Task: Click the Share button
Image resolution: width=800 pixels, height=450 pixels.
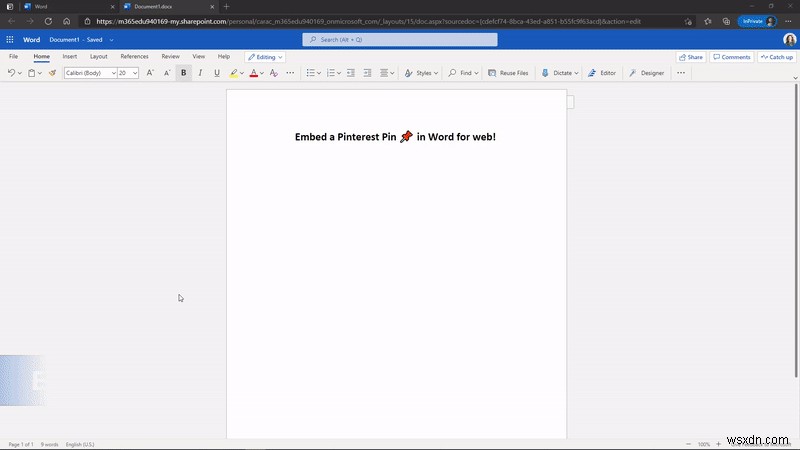Action: 691,57
